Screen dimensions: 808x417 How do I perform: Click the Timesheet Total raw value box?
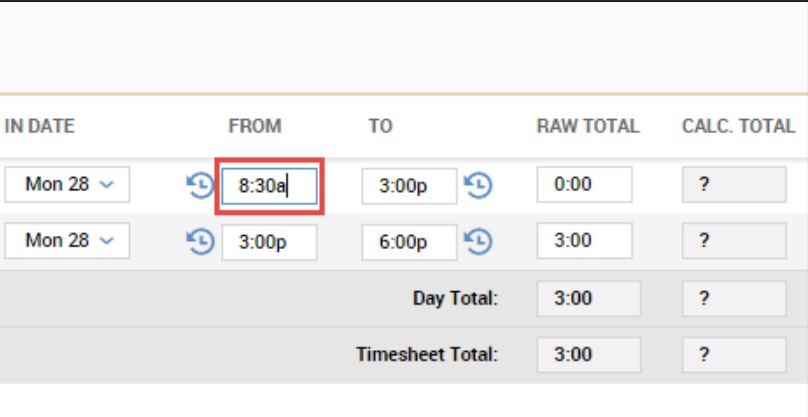tap(588, 354)
